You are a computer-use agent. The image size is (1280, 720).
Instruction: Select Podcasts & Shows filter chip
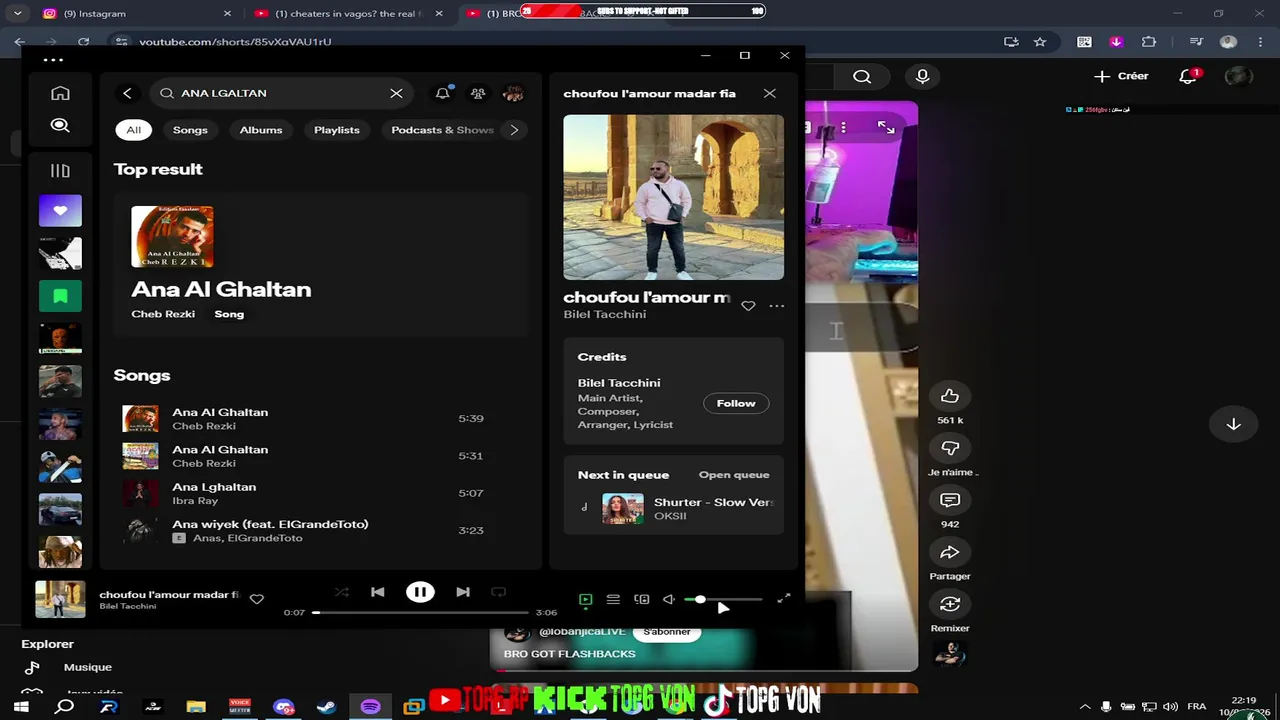point(442,130)
